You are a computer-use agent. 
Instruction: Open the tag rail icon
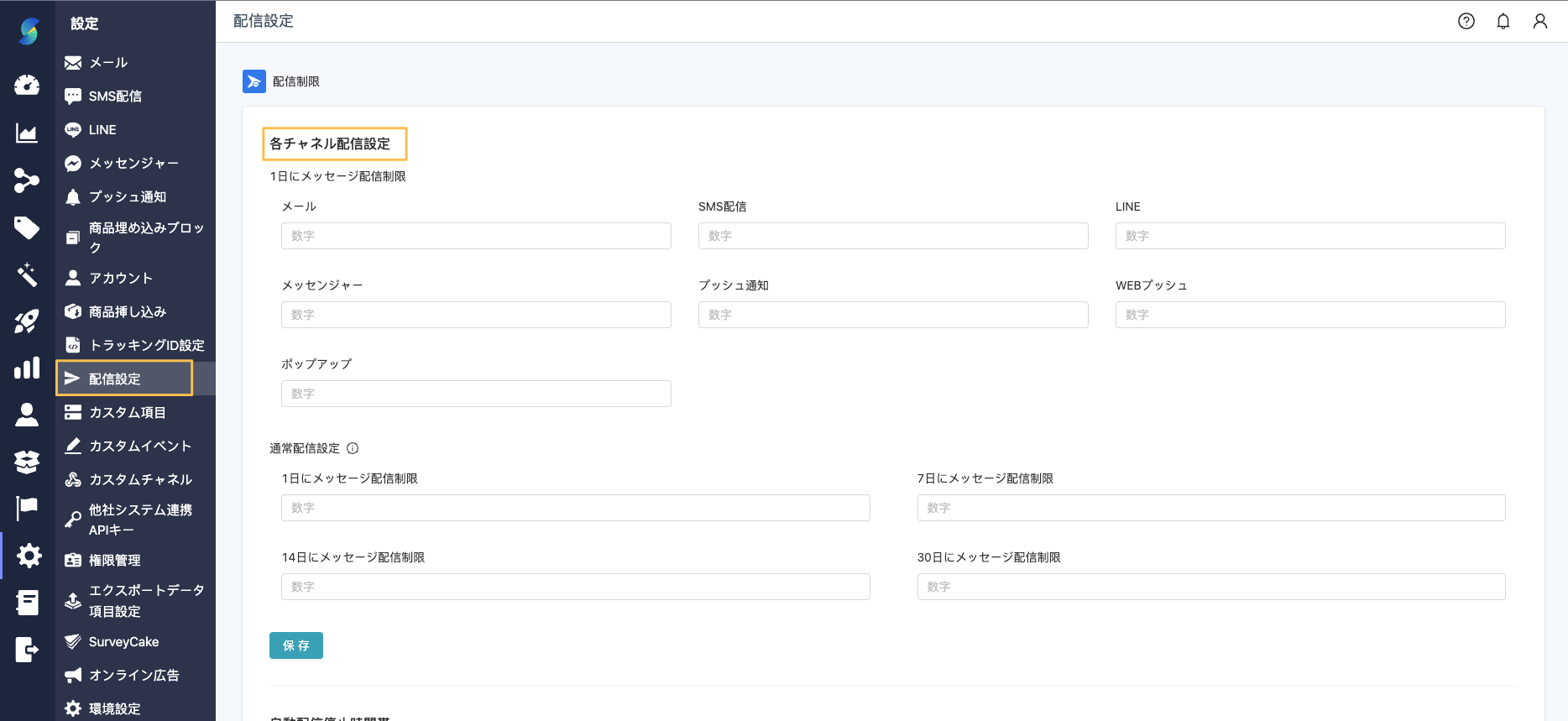[x=27, y=227]
